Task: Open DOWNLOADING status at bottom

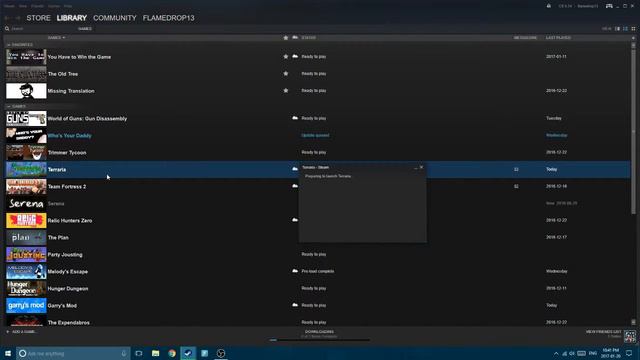Action: [319, 332]
